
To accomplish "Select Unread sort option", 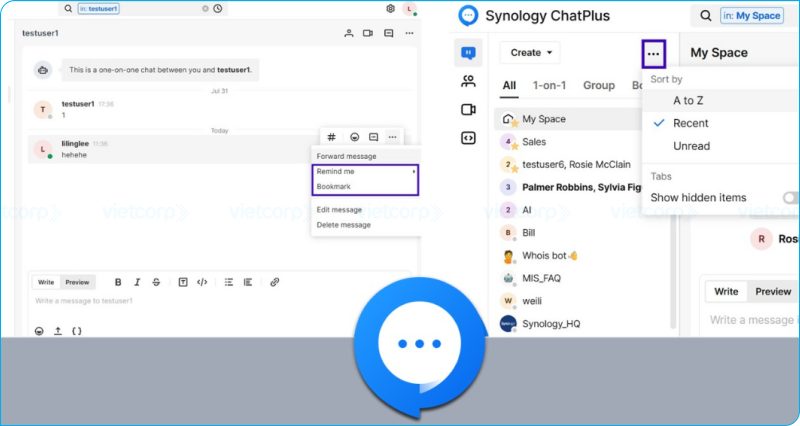I will (x=691, y=146).
